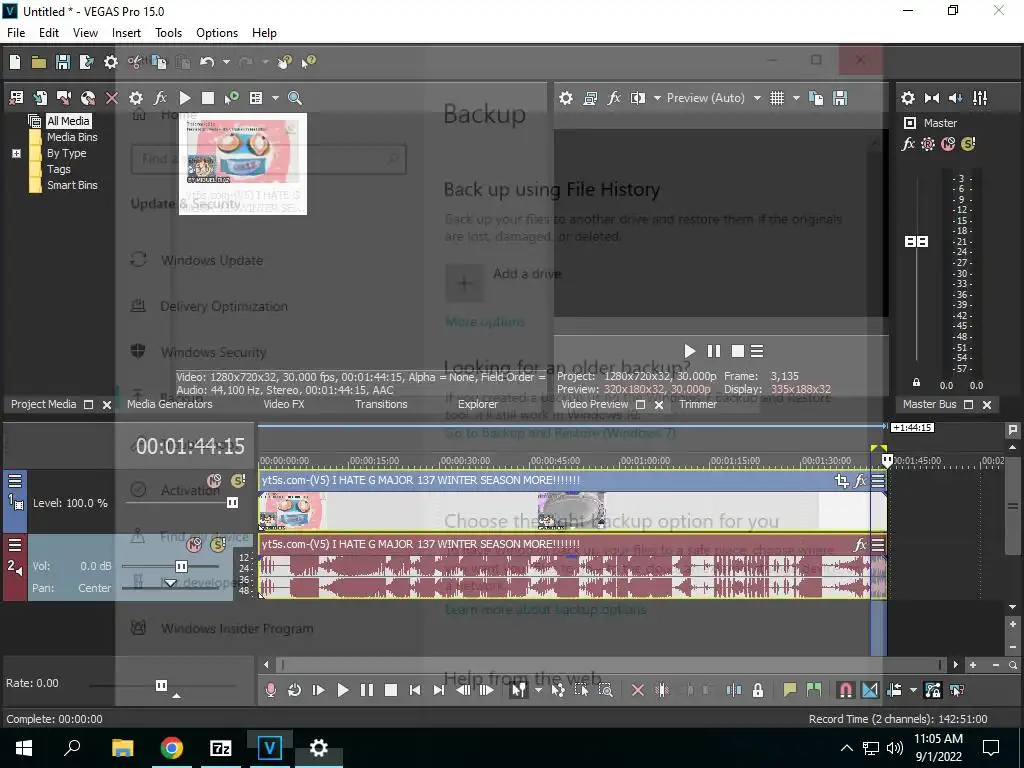Click Dim Output icon in Master Bus
The image size is (1024, 768).
[955, 98]
